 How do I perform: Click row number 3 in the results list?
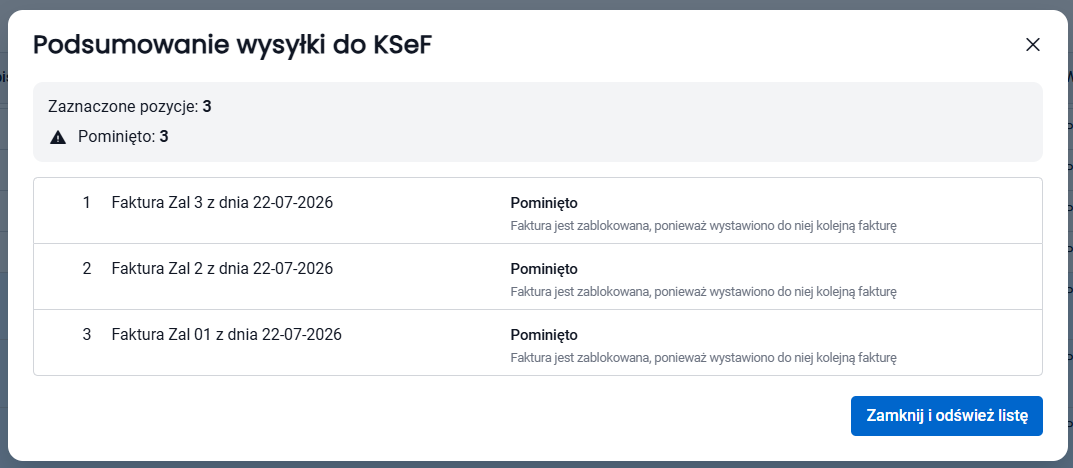[86, 335]
